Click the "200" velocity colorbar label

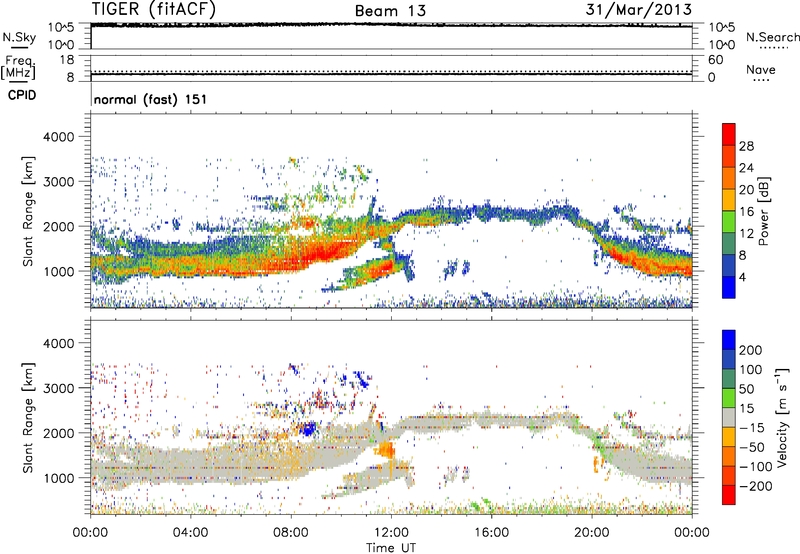(x=751, y=350)
